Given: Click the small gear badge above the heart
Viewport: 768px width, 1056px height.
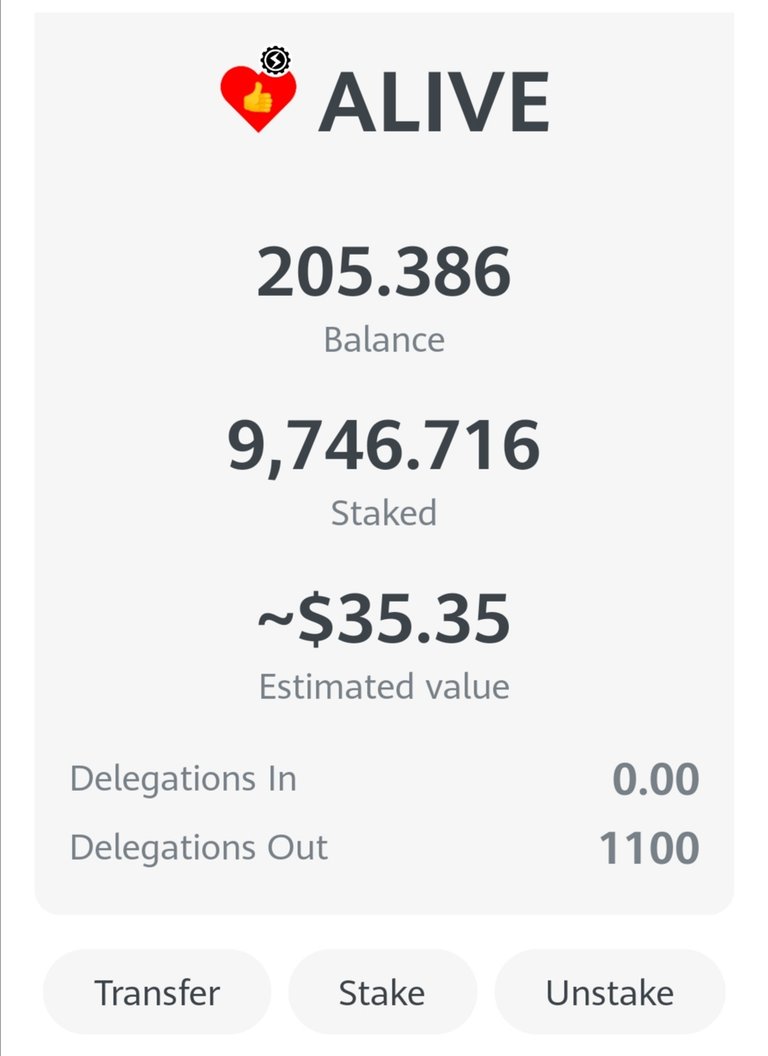Looking at the screenshot, I should point(275,61).
